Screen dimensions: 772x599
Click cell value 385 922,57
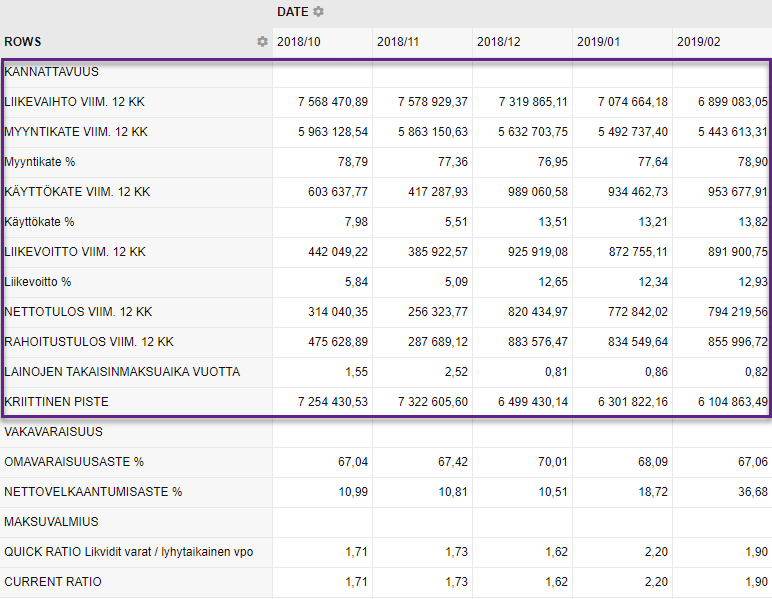(438, 252)
